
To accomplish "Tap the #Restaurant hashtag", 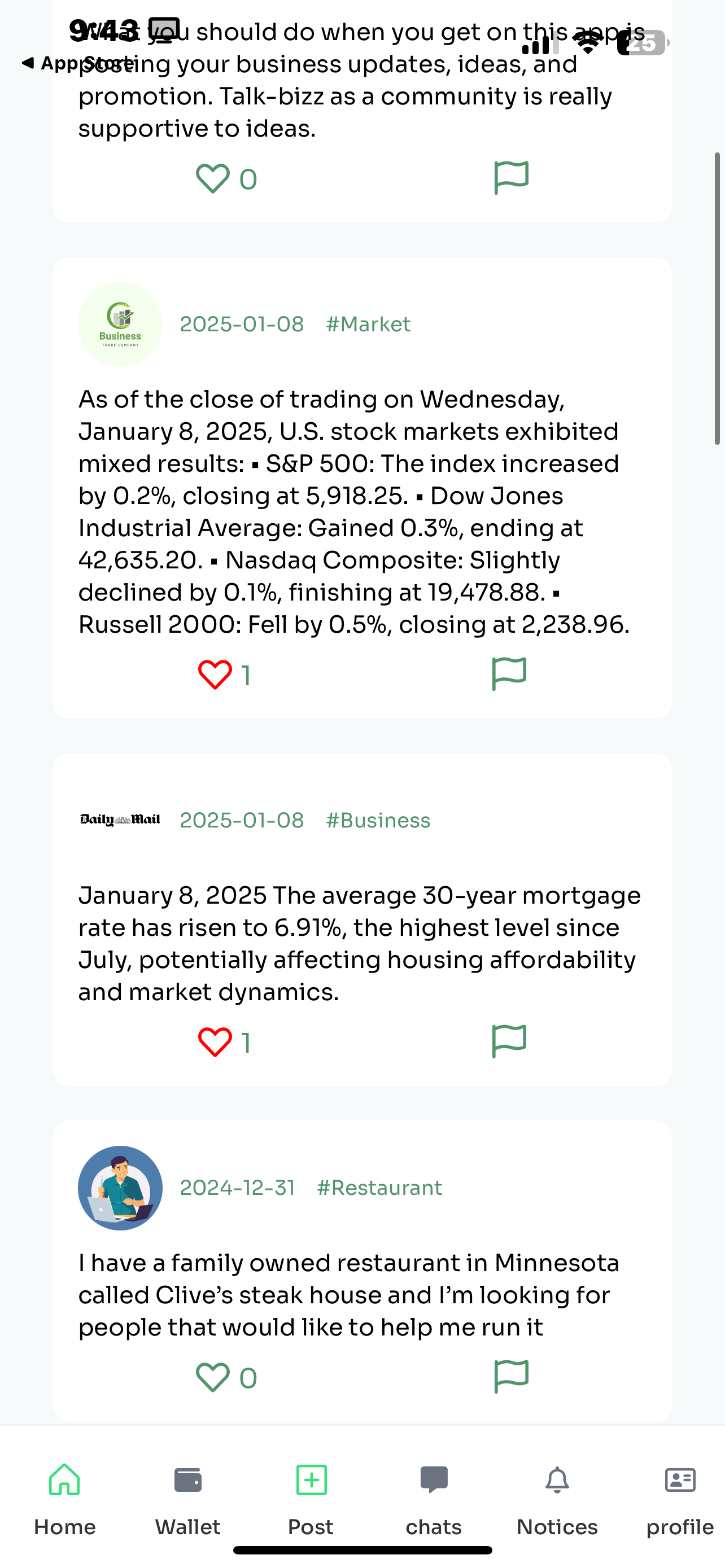I will [379, 1188].
